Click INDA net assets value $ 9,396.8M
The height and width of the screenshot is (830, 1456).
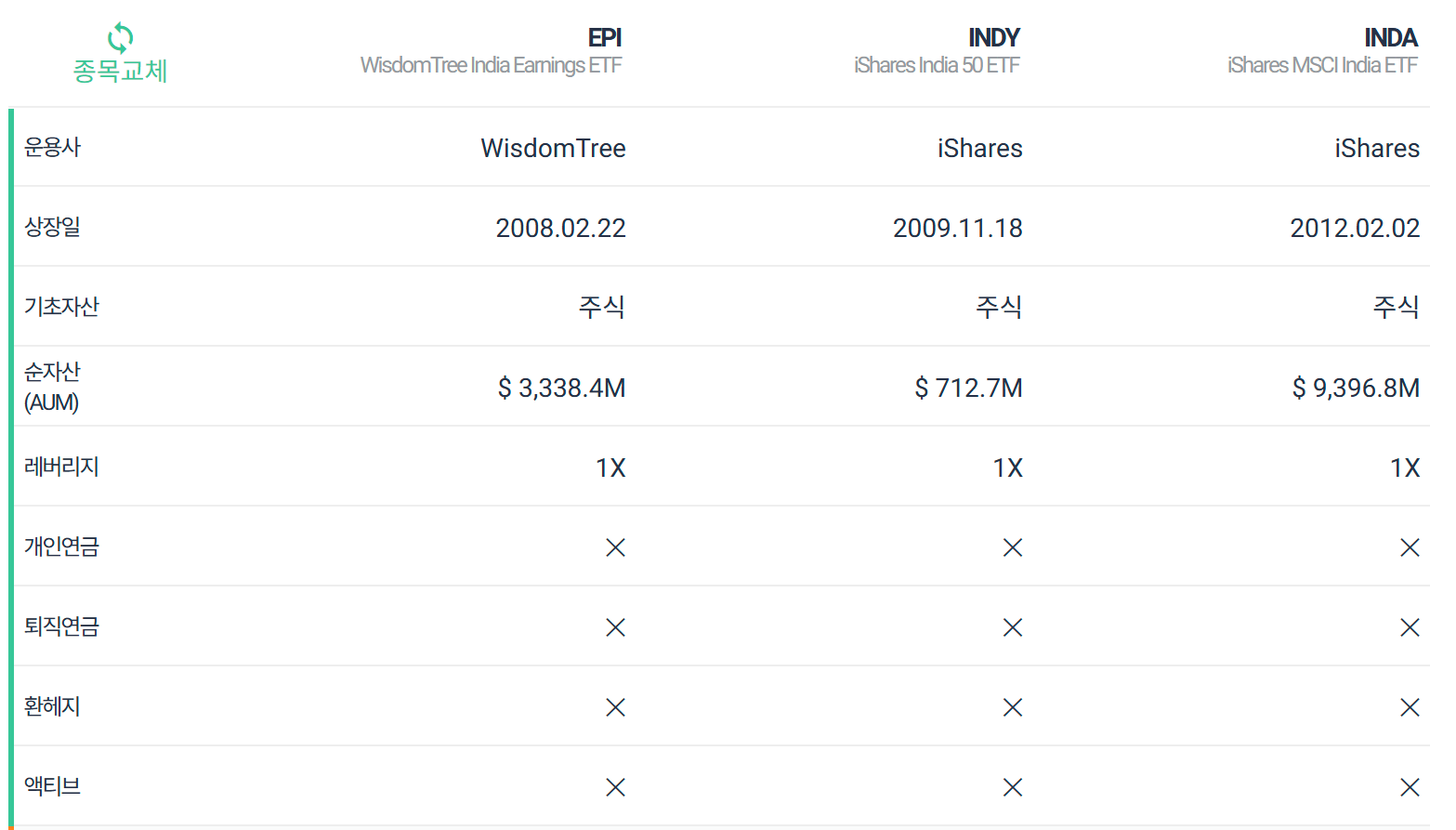(1356, 388)
